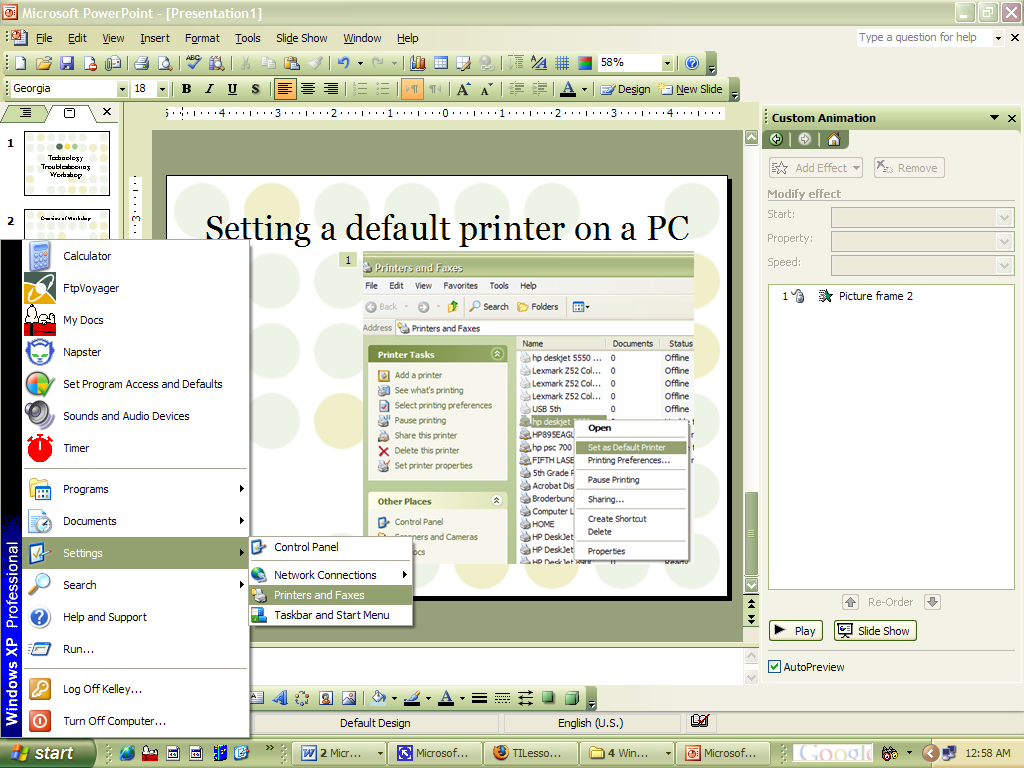Open the Custom Animation task pane menu arrow

click(995, 118)
